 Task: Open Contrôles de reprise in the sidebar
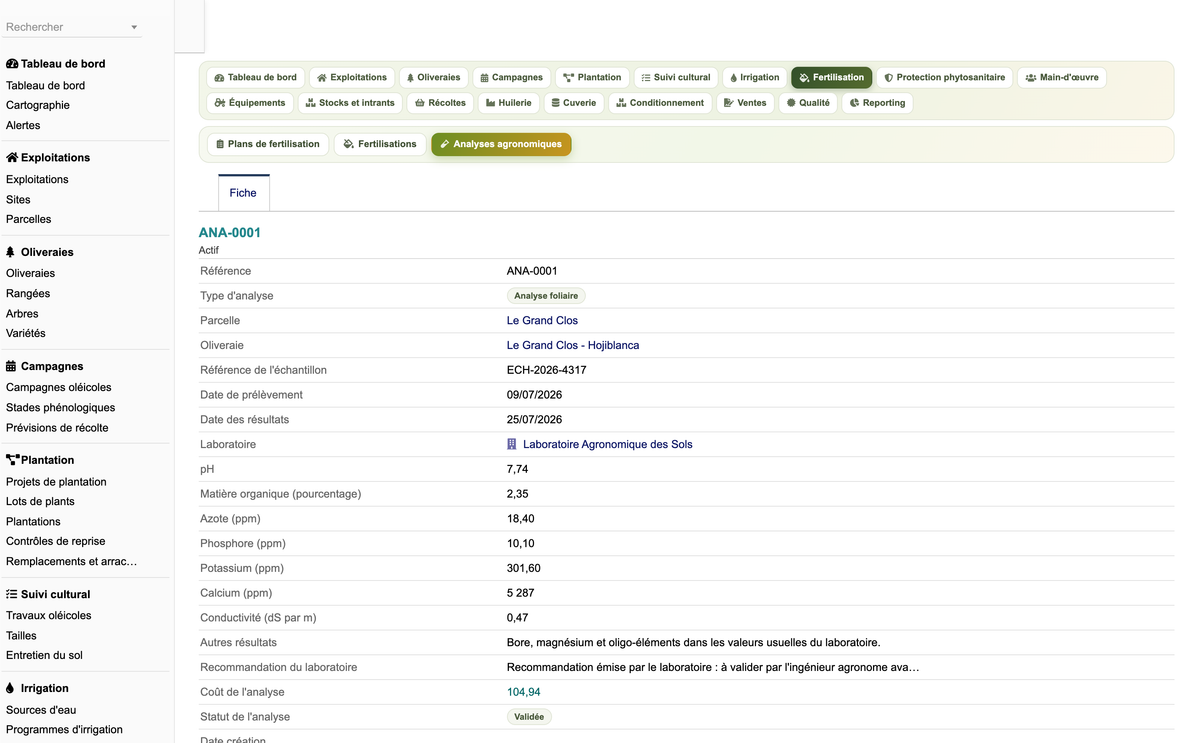coord(55,541)
